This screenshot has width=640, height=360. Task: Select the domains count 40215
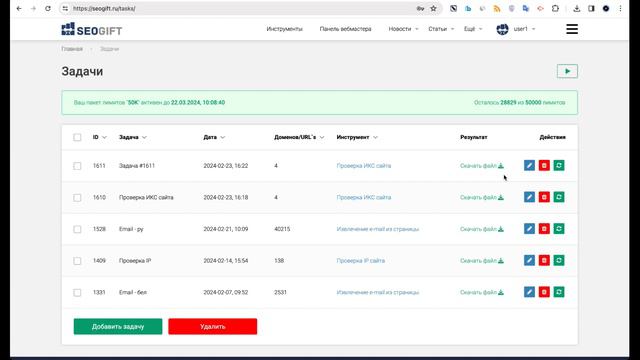[x=282, y=229]
